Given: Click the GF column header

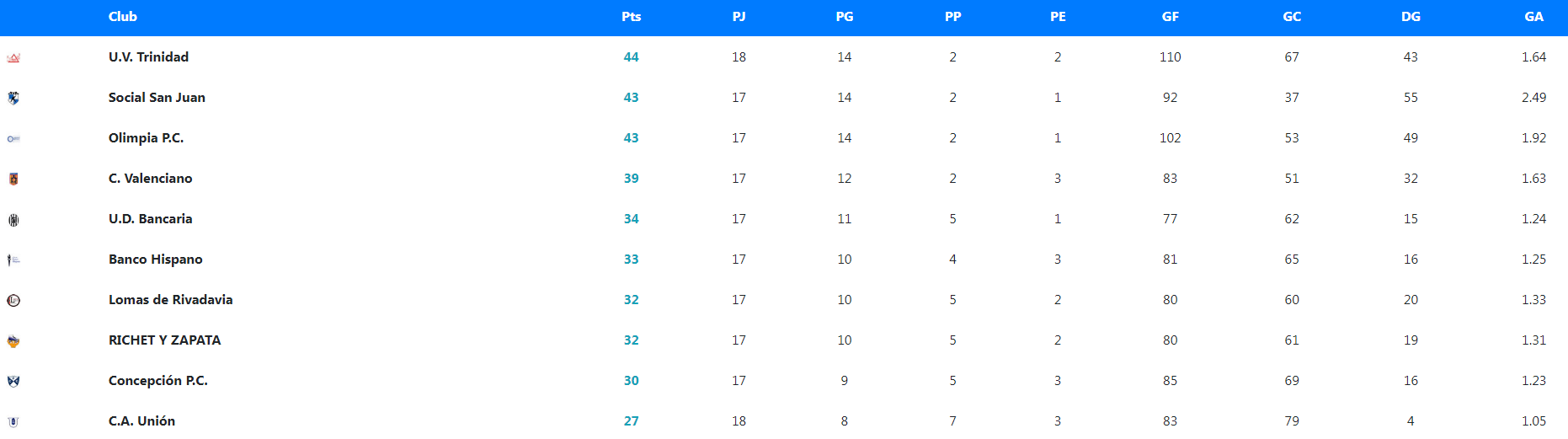Looking at the screenshot, I should point(1170,17).
